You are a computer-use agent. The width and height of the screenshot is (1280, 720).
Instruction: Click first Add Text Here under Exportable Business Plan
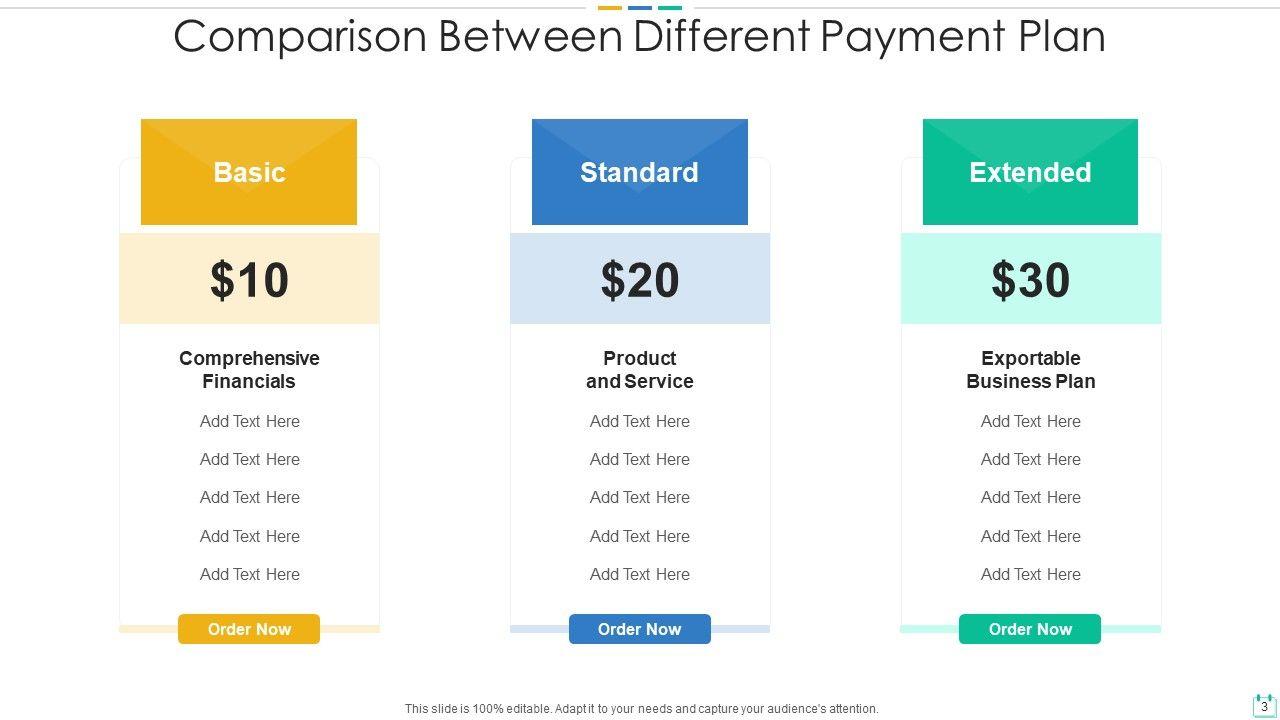pyautogui.click(x=1030, y=421)
